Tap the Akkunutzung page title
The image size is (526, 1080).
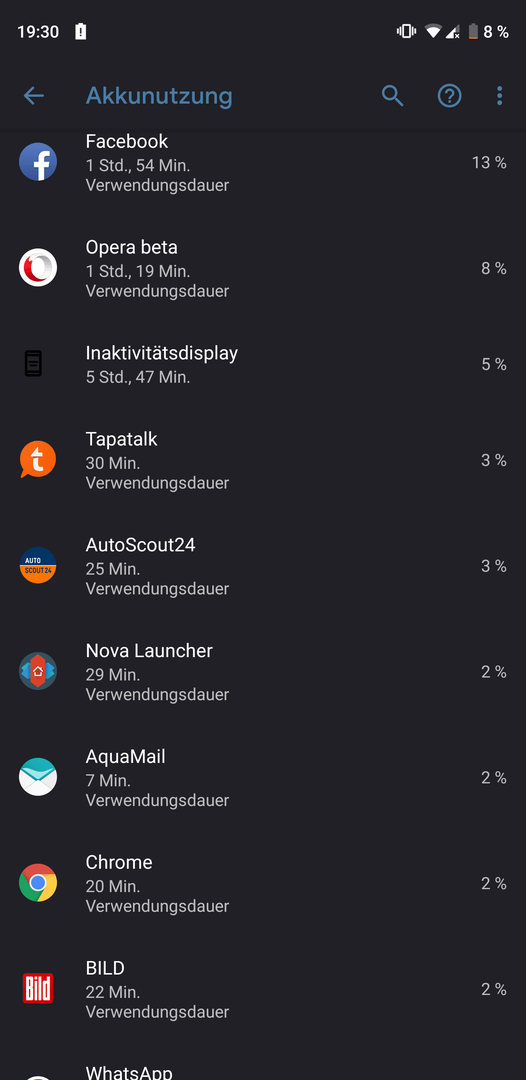click(159, 96)
